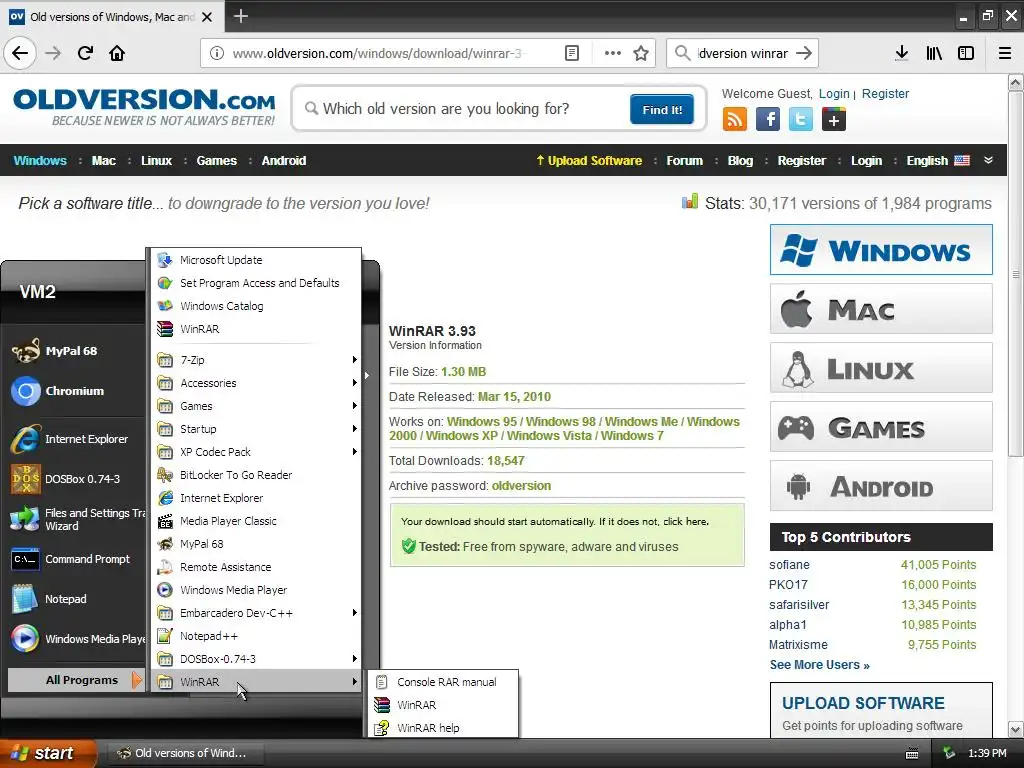Open Microsoft Update menu entry
This screenshot has height=768, width=1024.
(x=257, y=260)
